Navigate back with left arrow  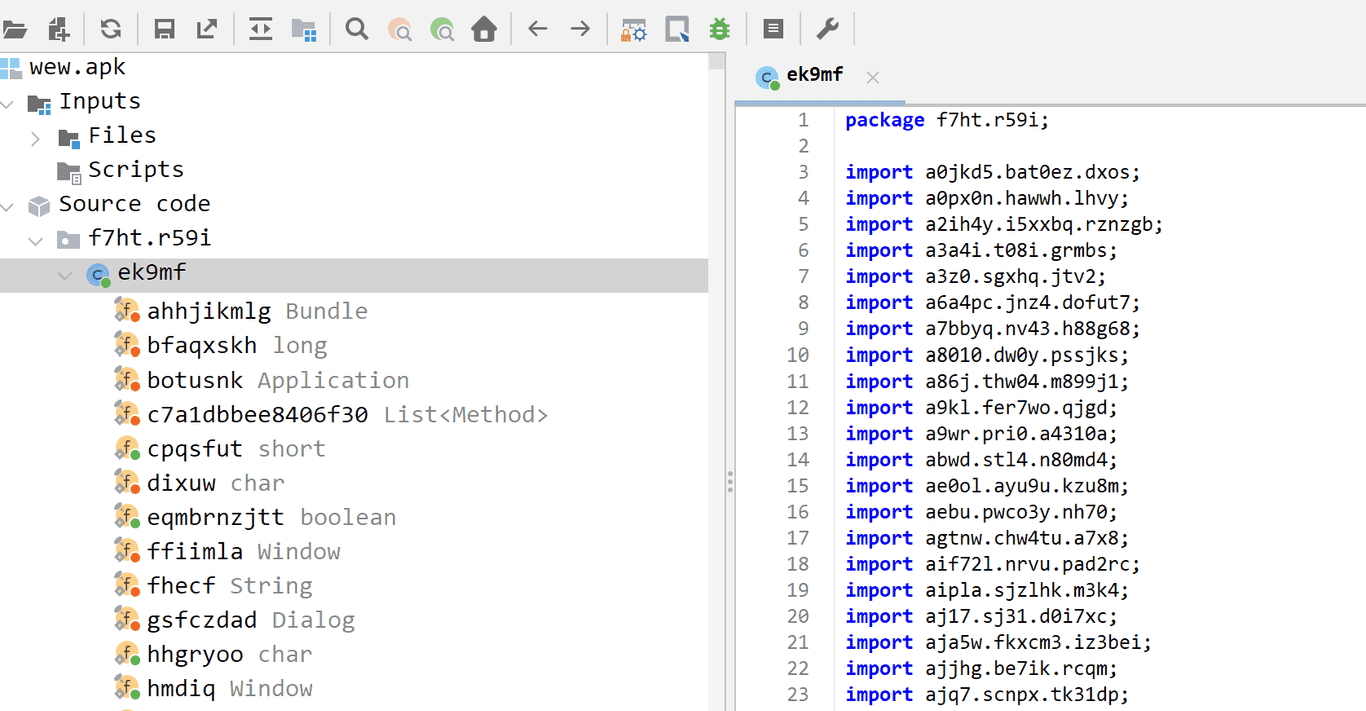pos(538,29)
